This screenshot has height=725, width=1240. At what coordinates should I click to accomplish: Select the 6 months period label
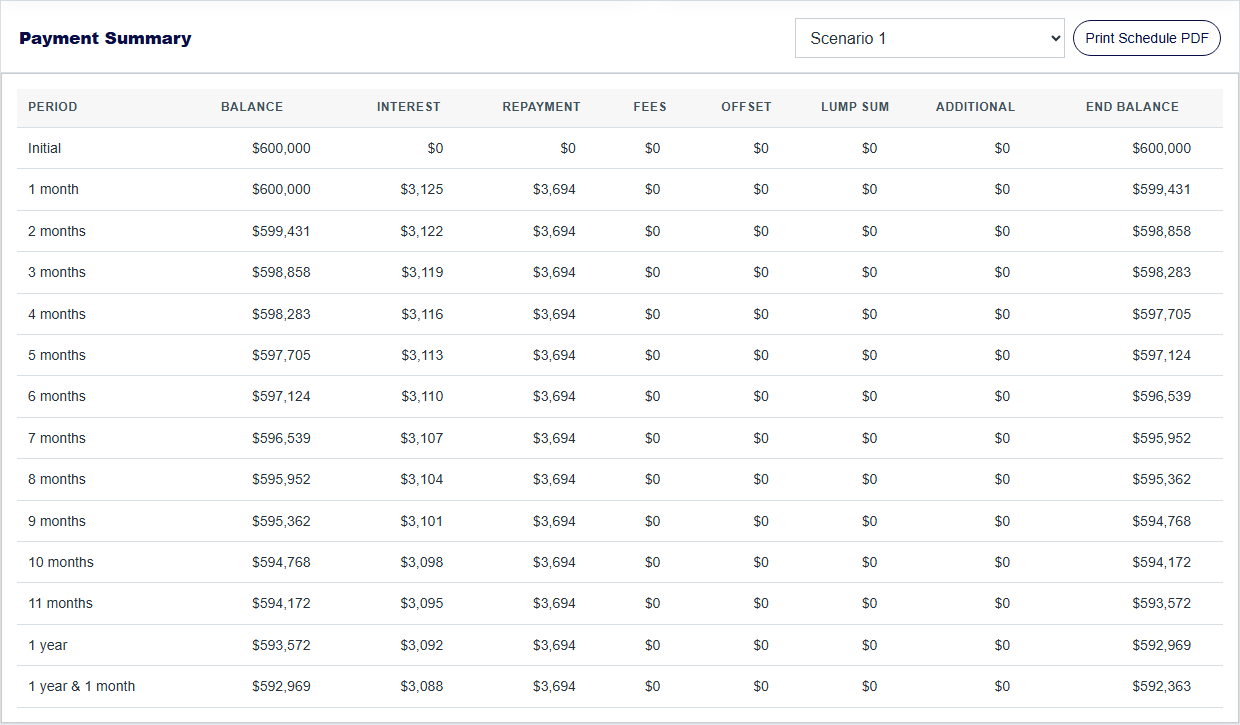[x=57, y=396]
